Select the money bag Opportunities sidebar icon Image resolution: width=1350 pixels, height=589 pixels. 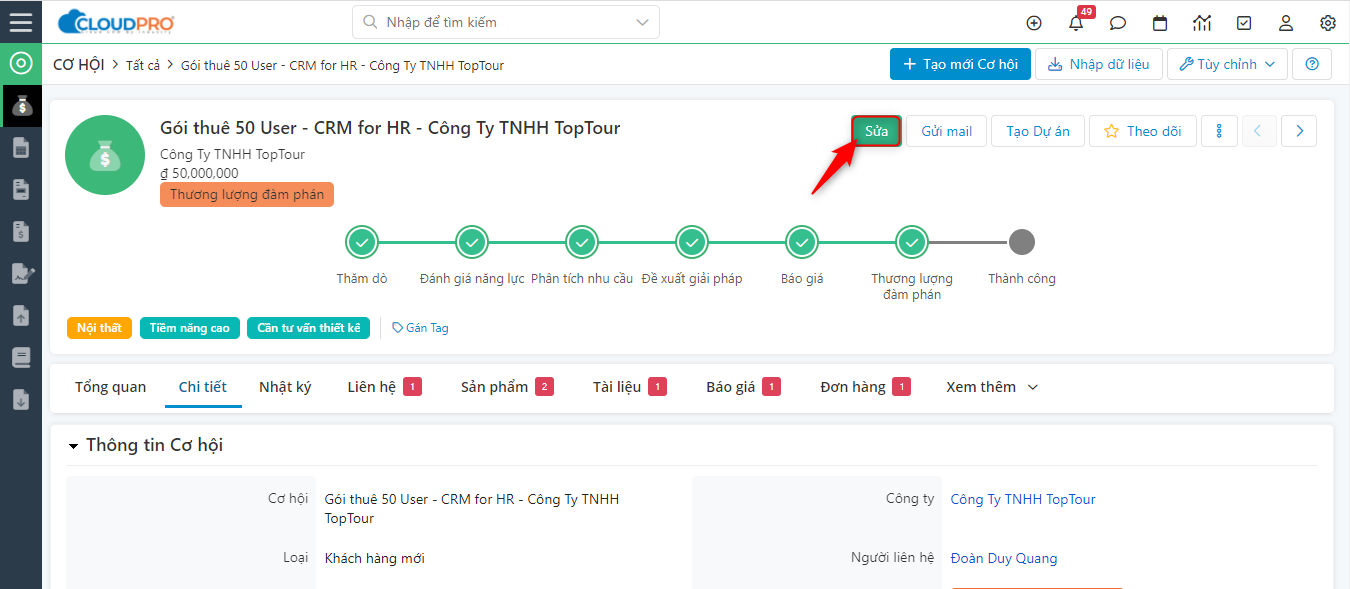coord(21,106)
